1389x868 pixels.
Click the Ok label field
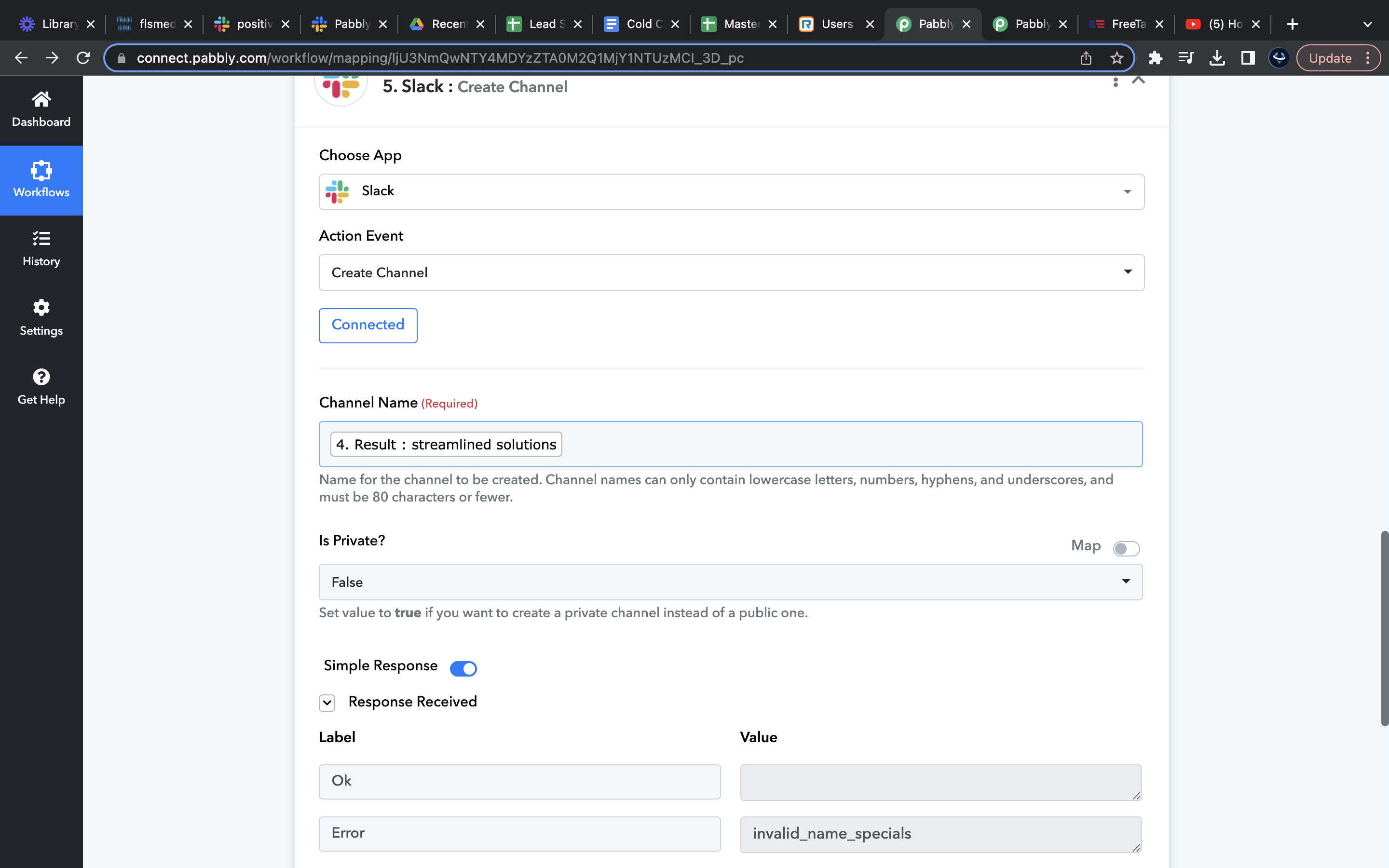pyautogui.click(x=519, y=781)
